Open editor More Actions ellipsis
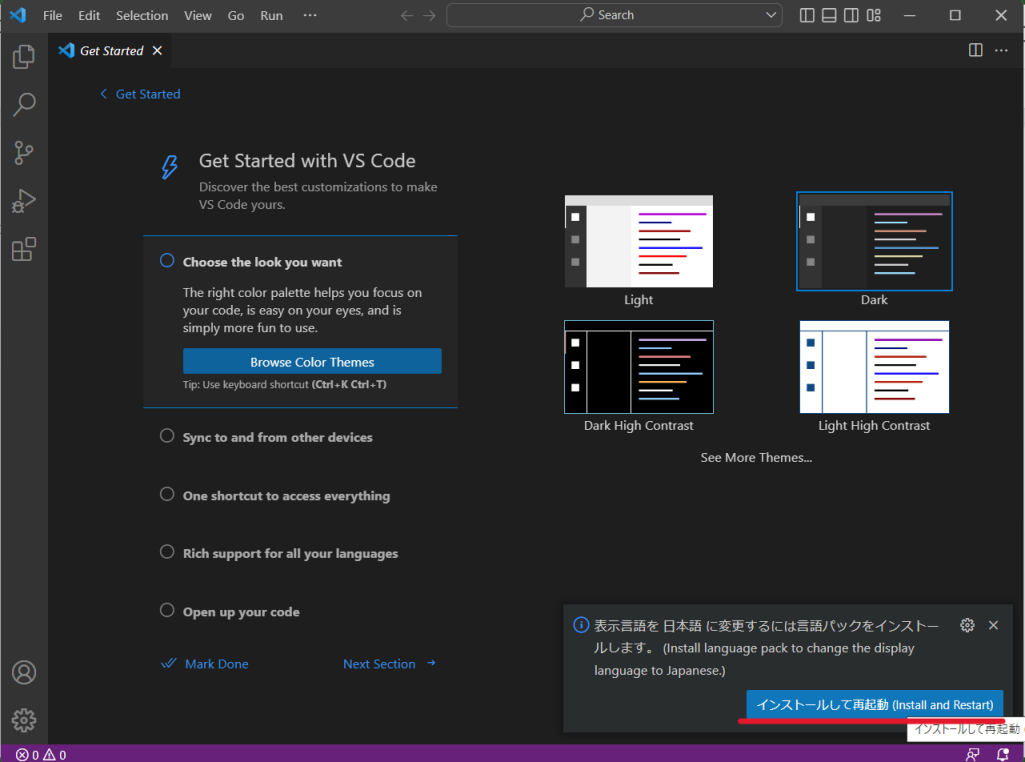 pyautogui.click(x=1001, y=50)
